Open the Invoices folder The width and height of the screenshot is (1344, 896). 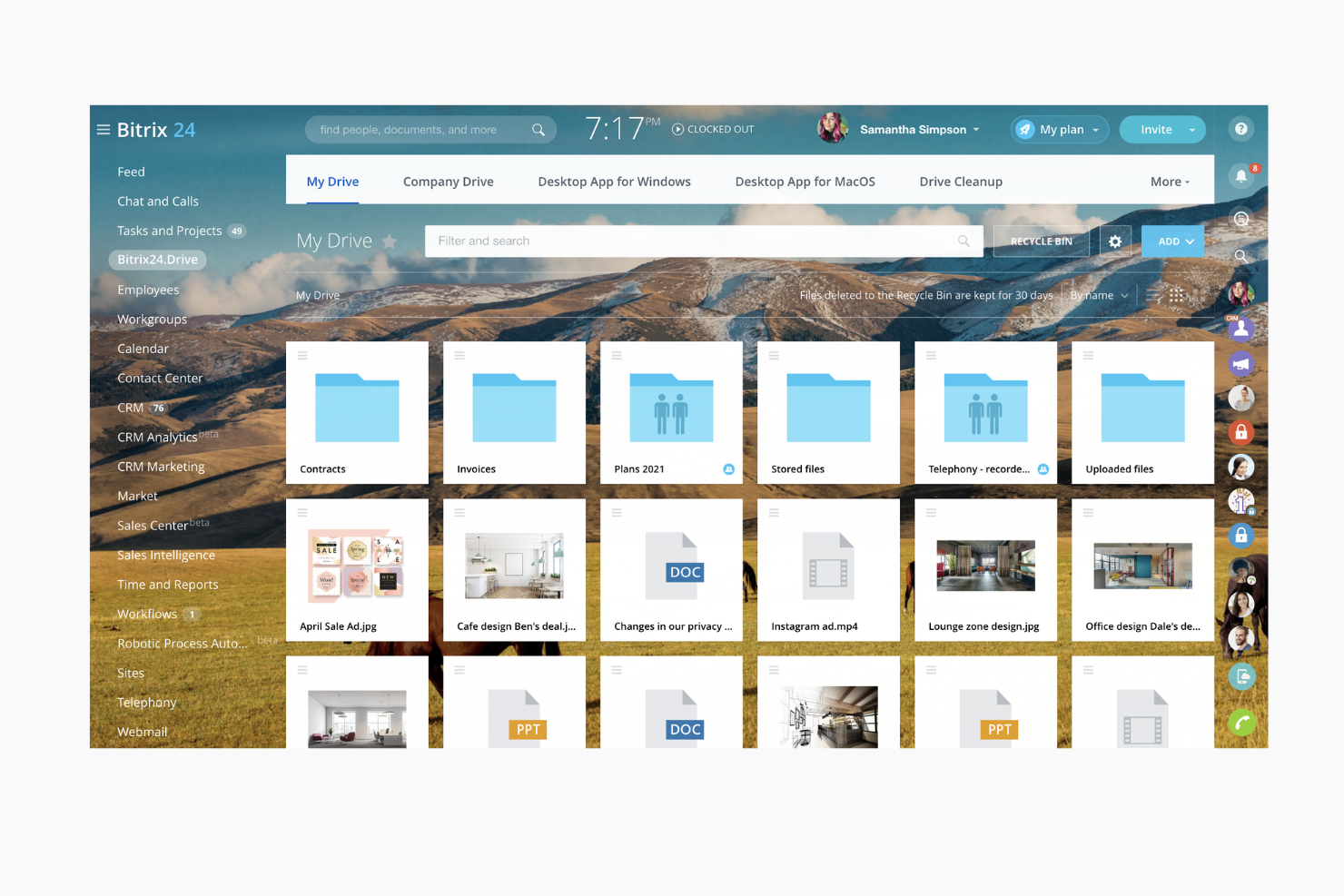point(514,412)
